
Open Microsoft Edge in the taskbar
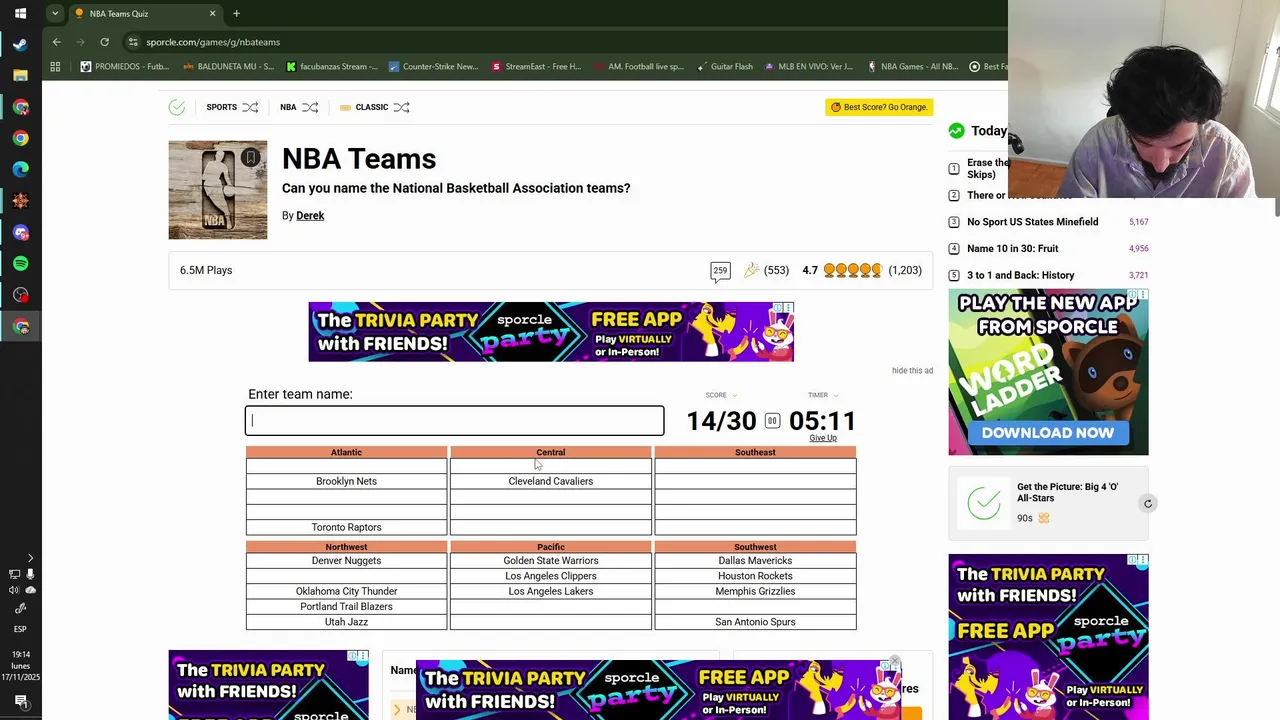coord(20,169)
